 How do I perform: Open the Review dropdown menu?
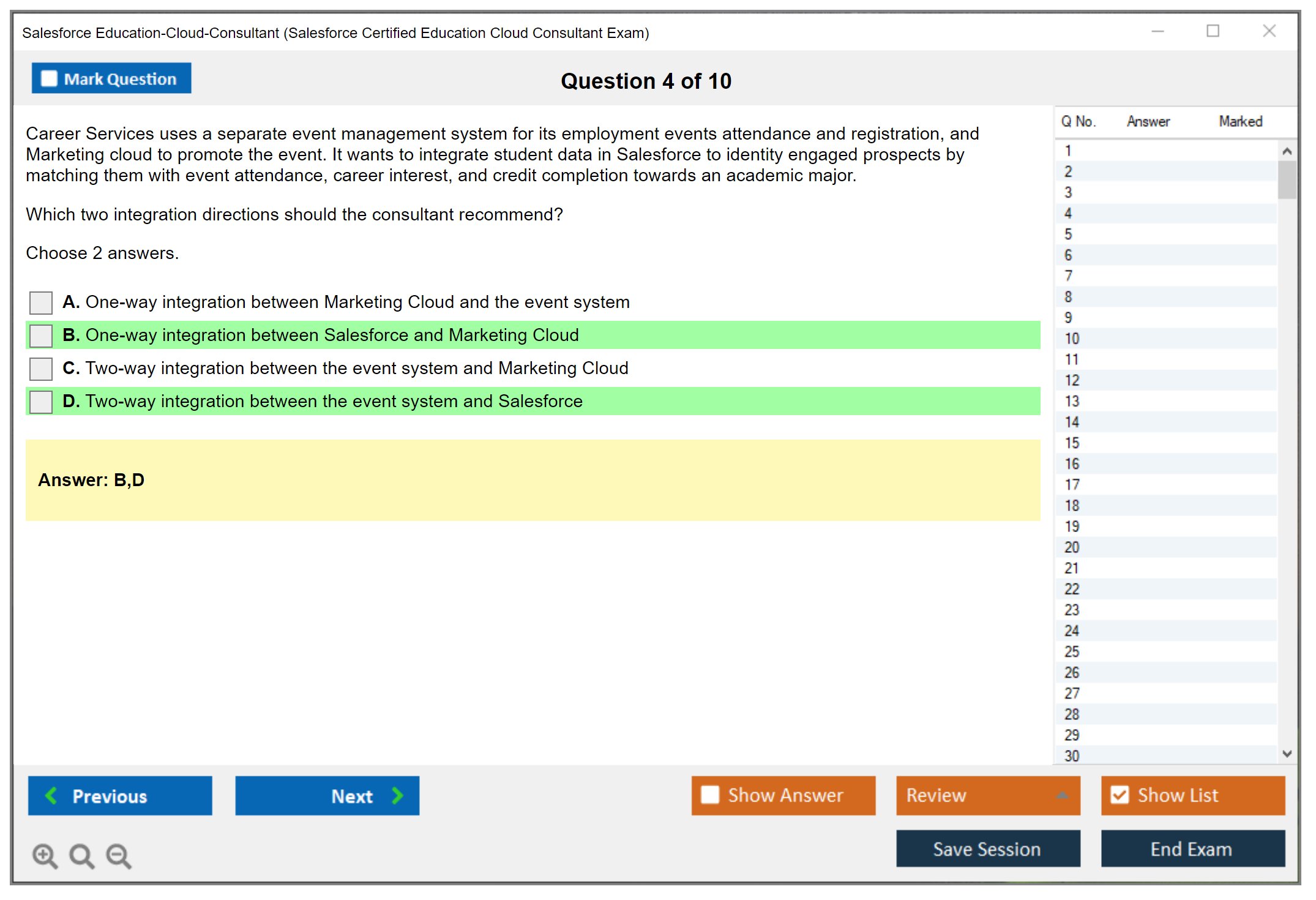click(987, 795)
